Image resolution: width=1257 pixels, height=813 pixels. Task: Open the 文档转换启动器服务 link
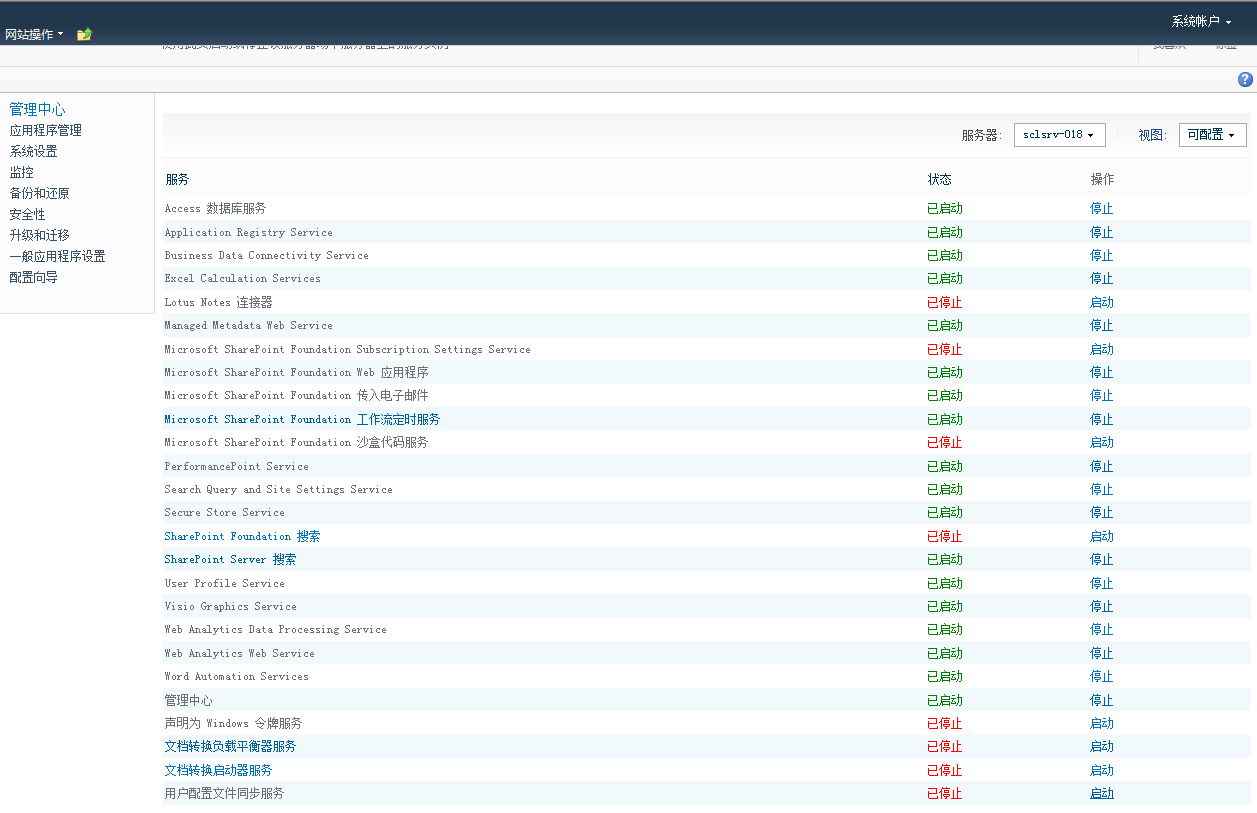pos(218,770)
